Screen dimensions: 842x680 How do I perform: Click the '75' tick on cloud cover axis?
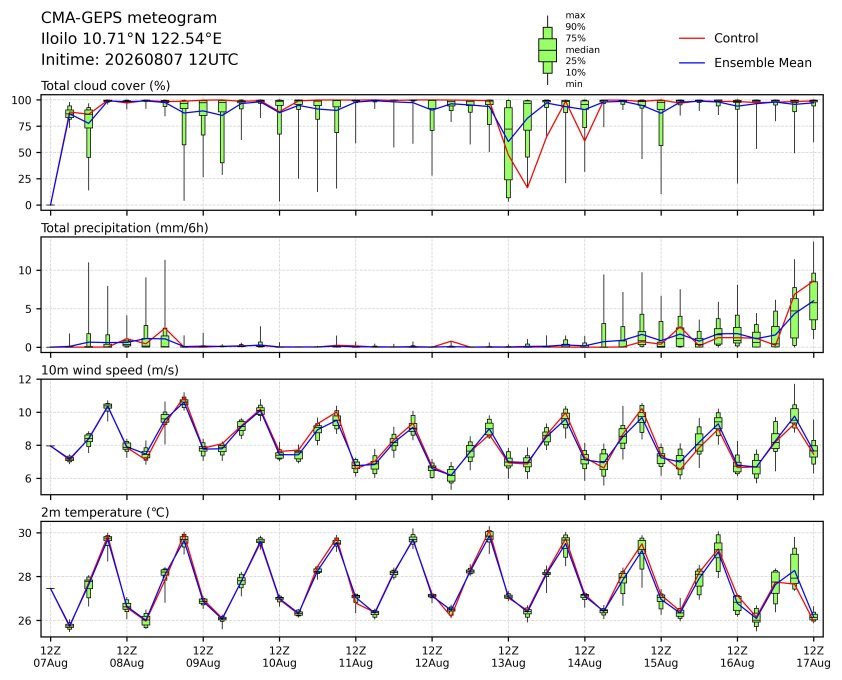(26, 127)
